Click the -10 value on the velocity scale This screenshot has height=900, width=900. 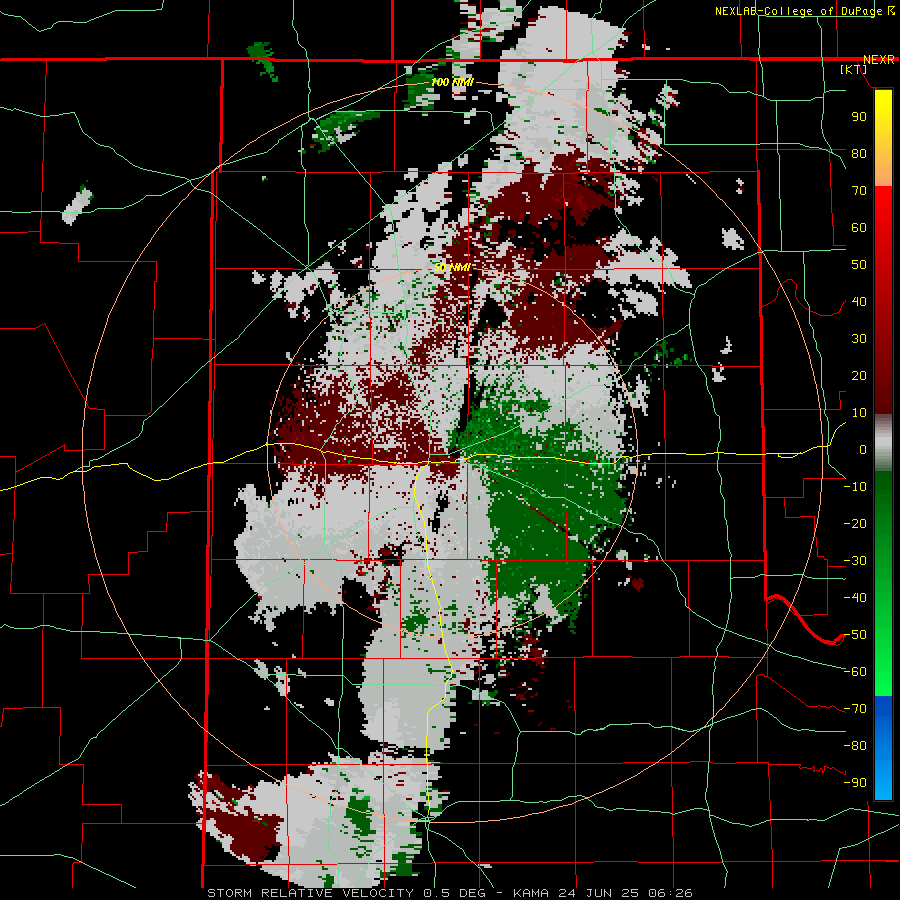point(855,487)
